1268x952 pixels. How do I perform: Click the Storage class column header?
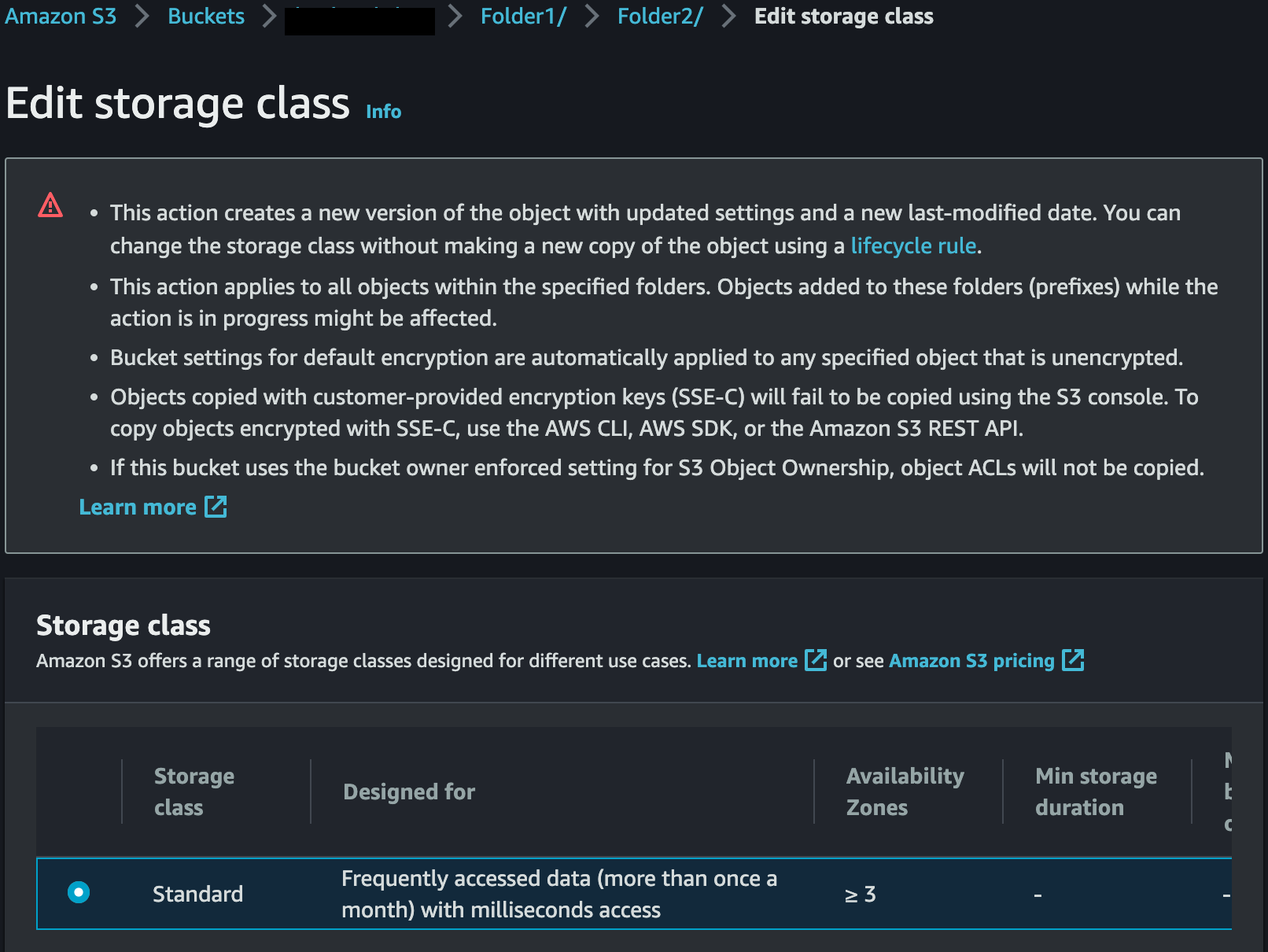pyautogui.click(x=194, y=791)
